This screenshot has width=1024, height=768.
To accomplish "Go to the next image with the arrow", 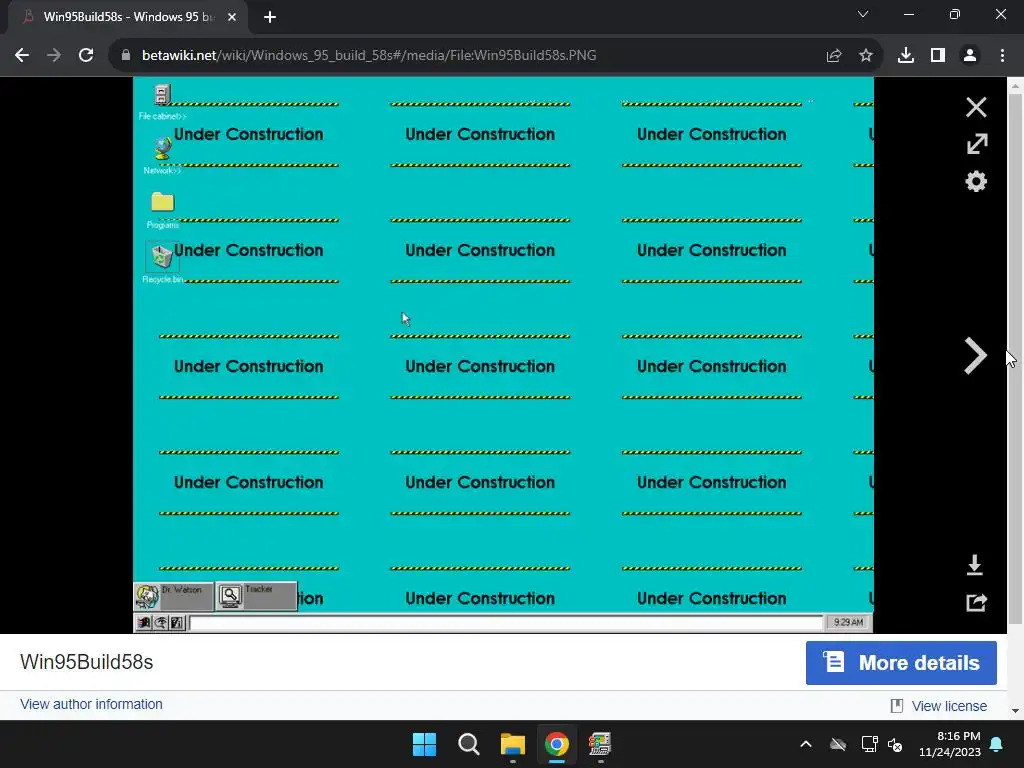I will coord(975,356).
